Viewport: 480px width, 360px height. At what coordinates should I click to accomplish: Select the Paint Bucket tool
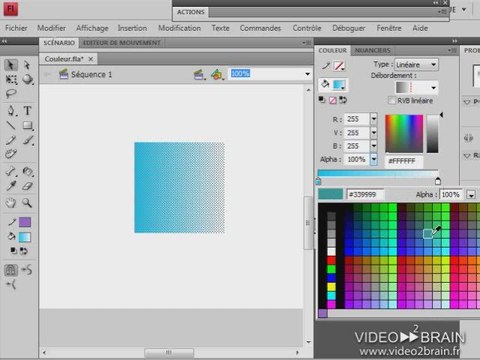point(27,171)
